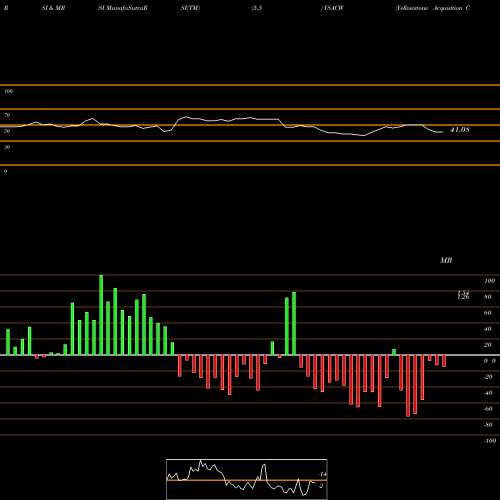
Task: Click the MR axis 40 label
Action: tap(488, 329)
